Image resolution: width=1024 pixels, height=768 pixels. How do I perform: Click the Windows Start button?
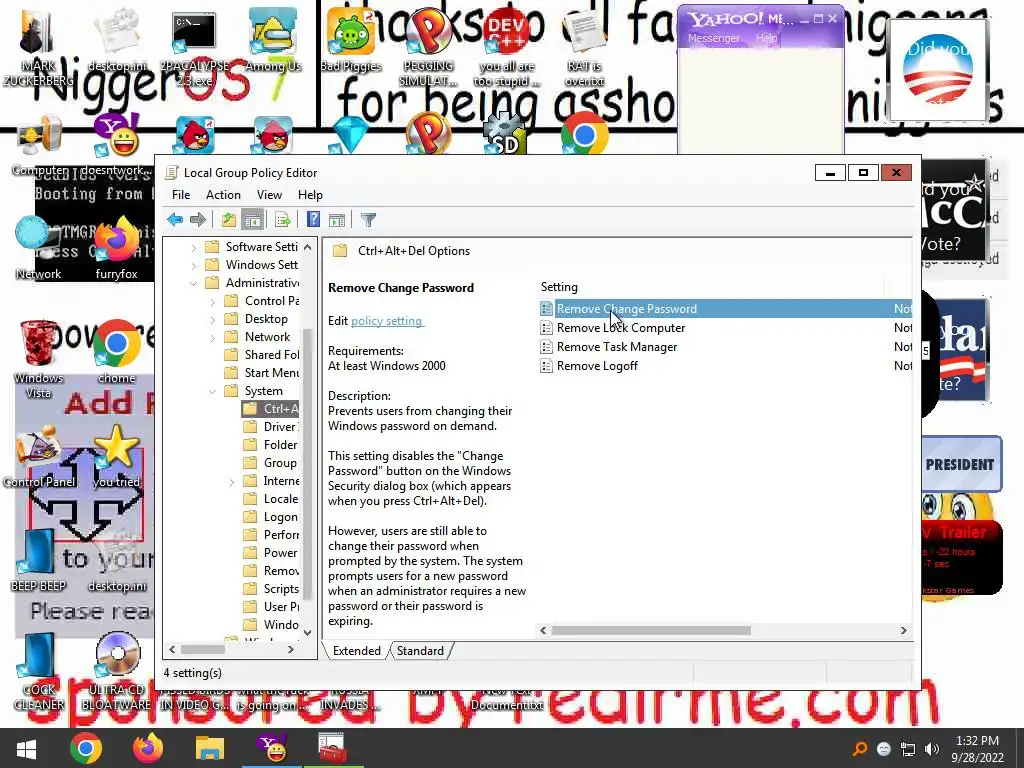[26, 748]
